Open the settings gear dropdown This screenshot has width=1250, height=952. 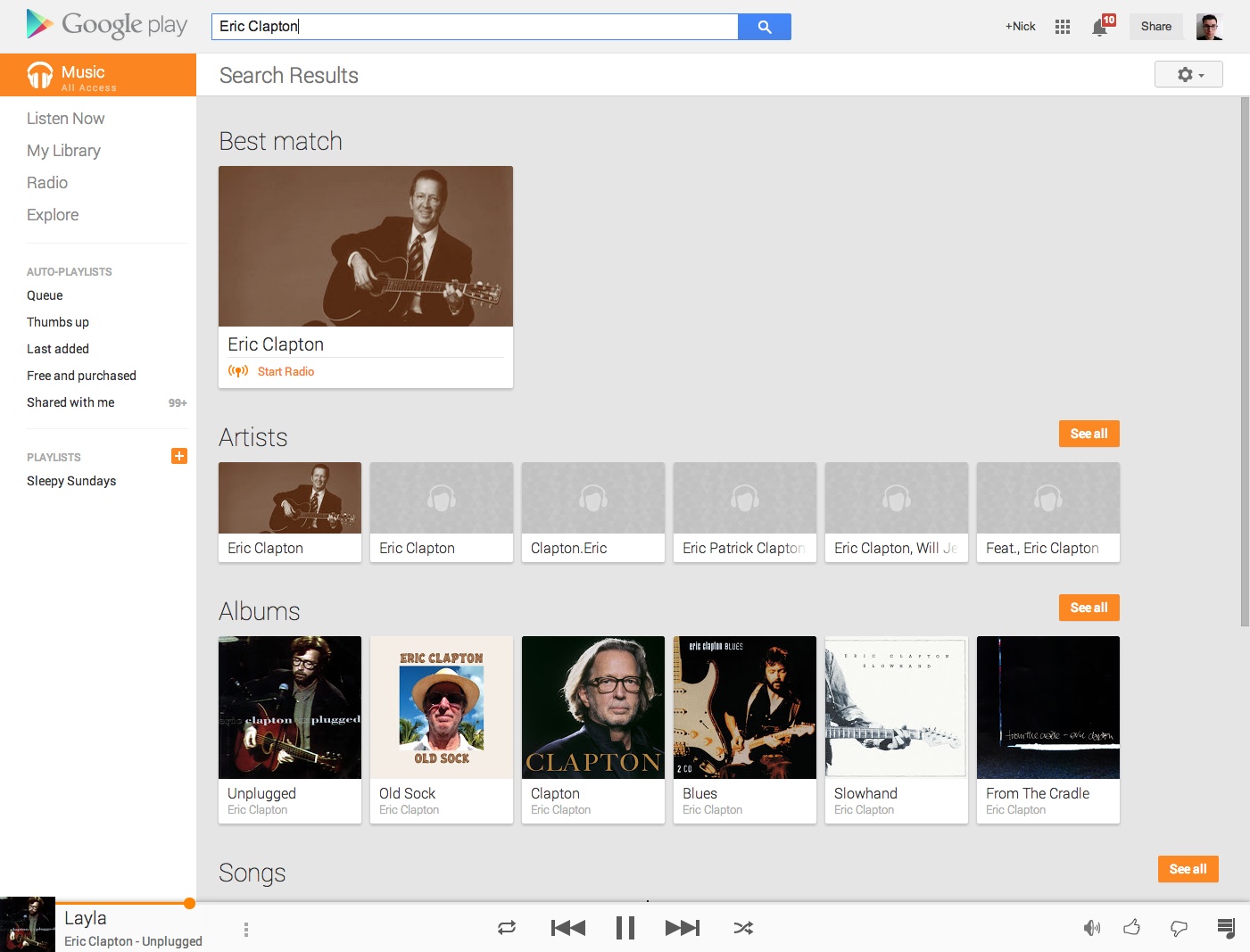(x=1188, y=75)
